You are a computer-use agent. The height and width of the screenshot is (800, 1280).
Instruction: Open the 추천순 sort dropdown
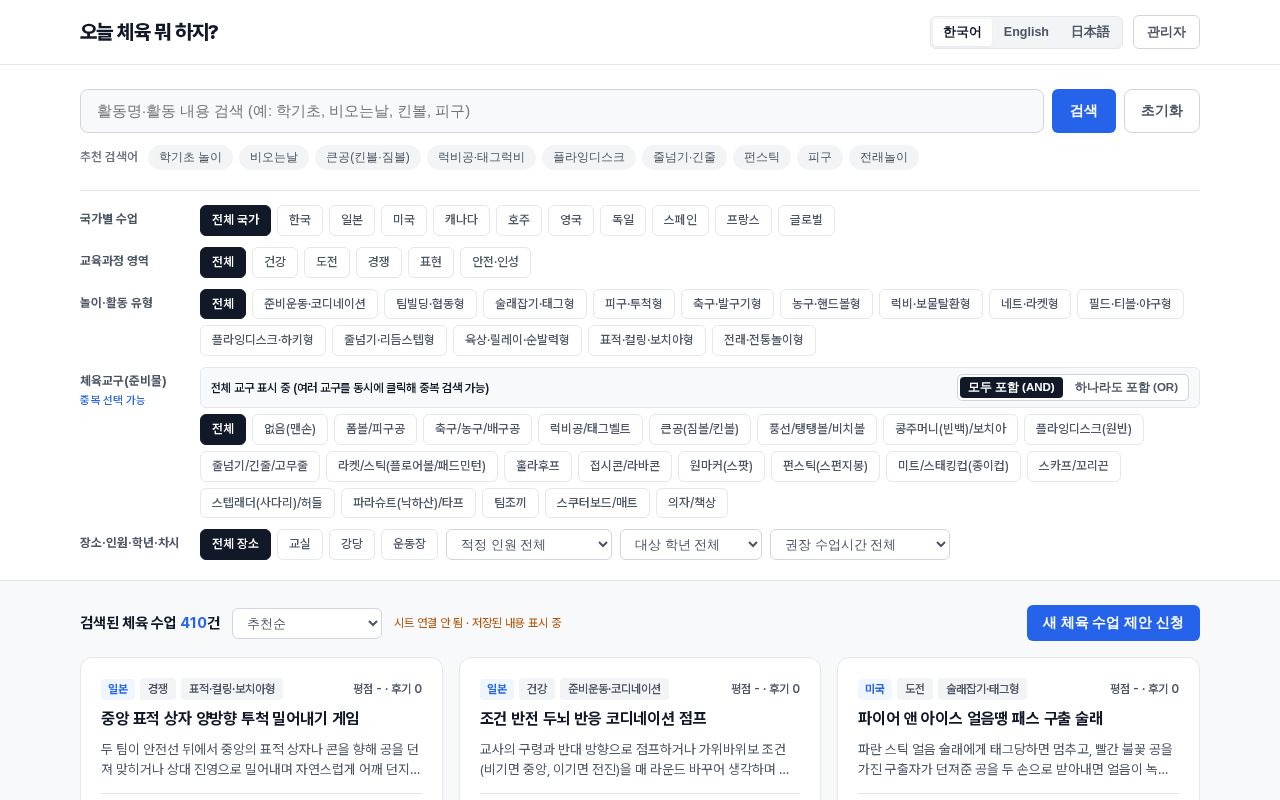click(x=307, y=623)
